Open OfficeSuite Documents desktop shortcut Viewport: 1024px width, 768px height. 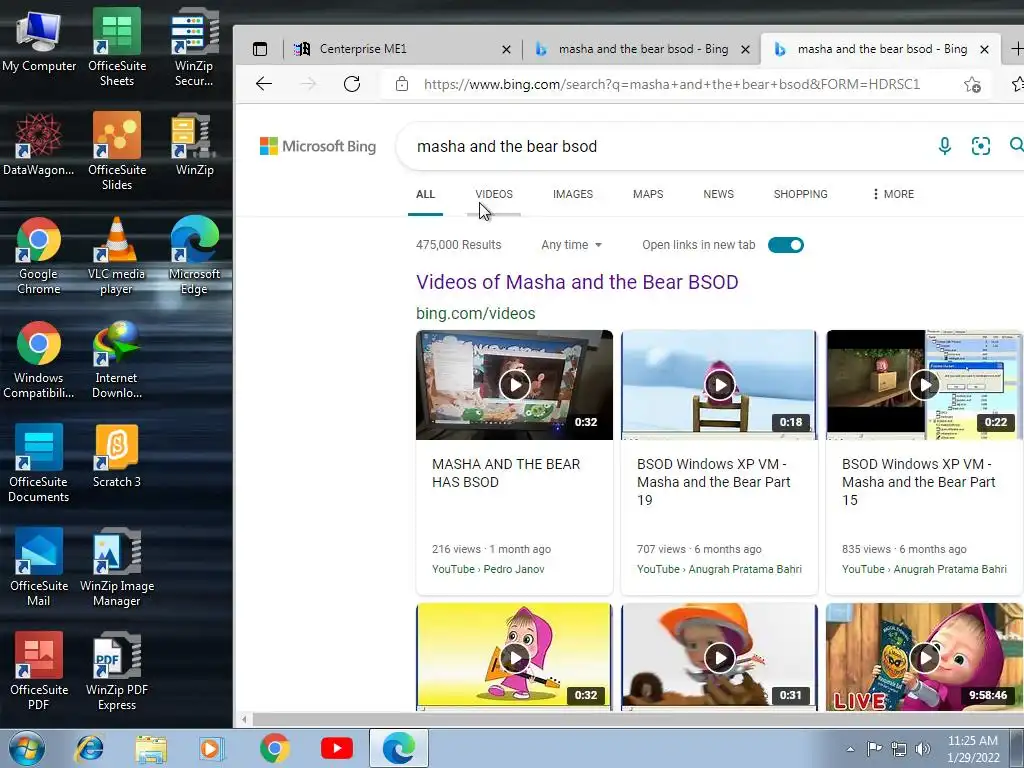point(39,464)
